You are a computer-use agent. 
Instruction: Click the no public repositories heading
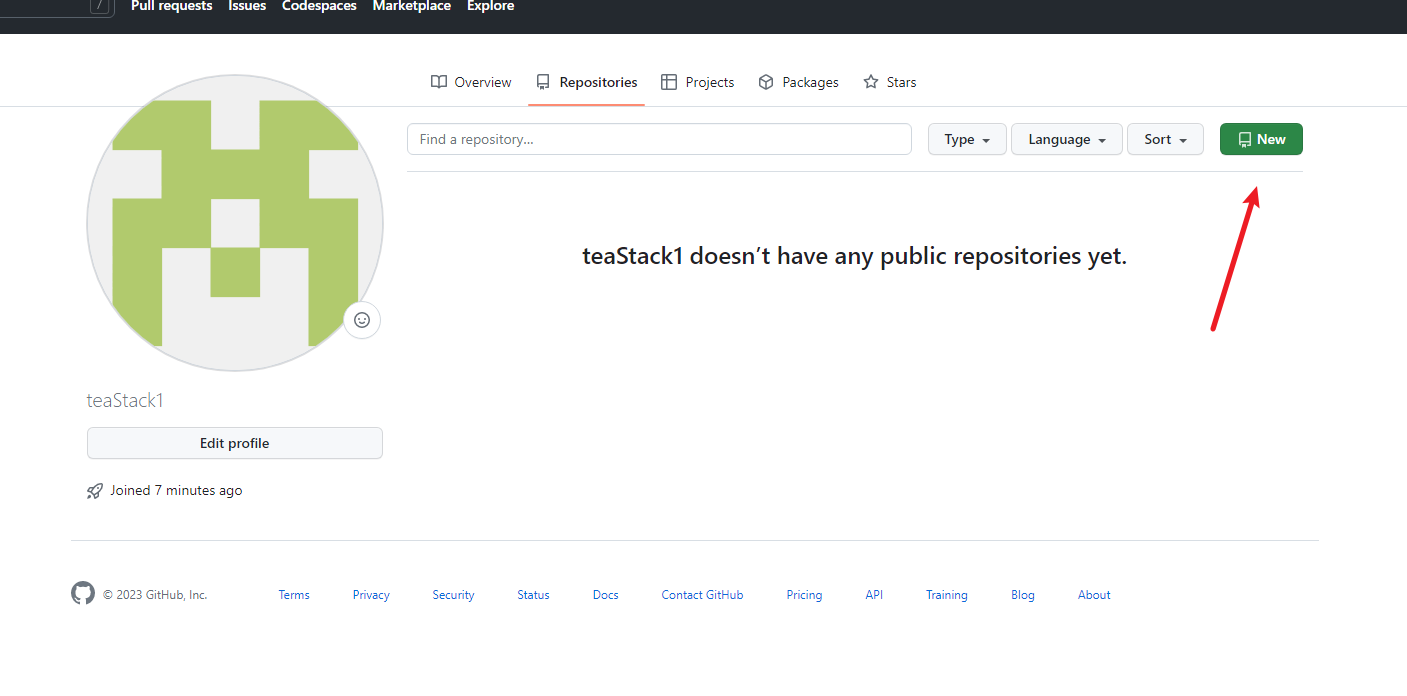click(854, 256)
